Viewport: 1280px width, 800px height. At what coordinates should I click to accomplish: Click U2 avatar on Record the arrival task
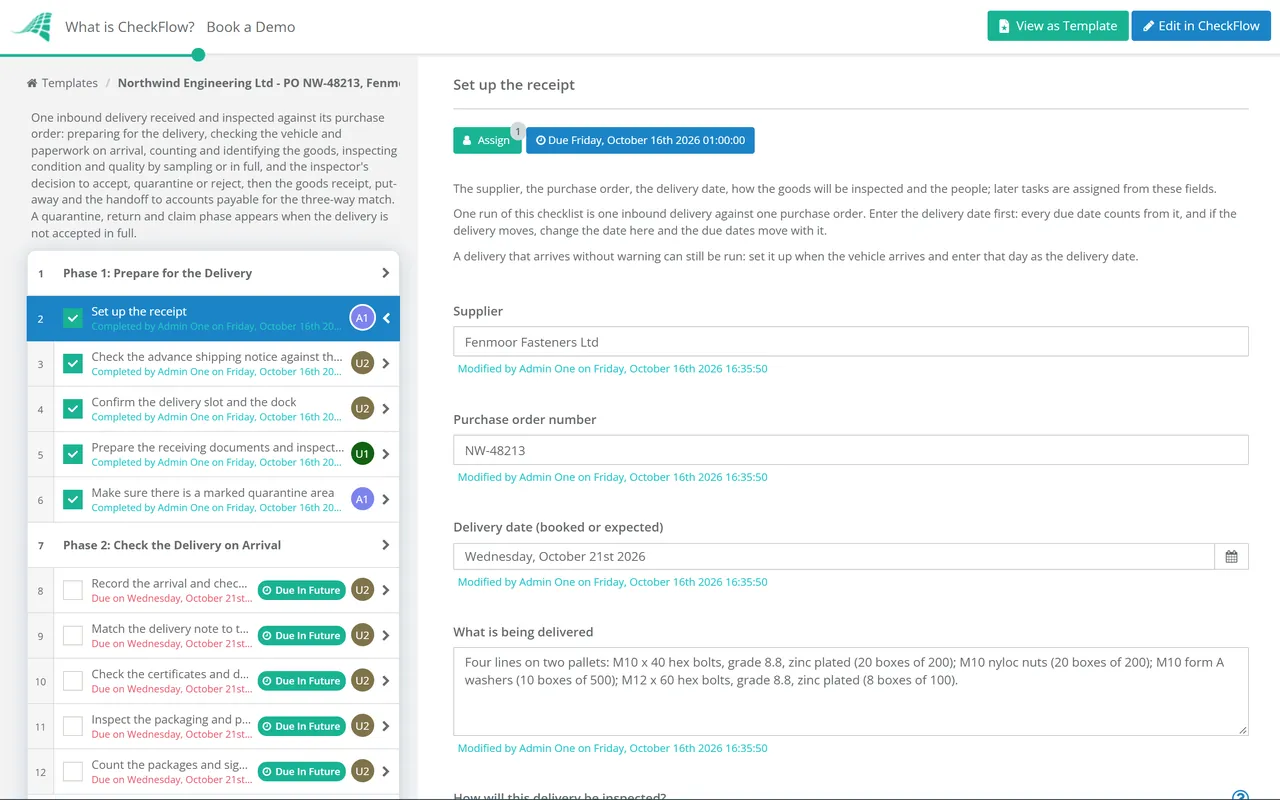[x=362, y=590]
